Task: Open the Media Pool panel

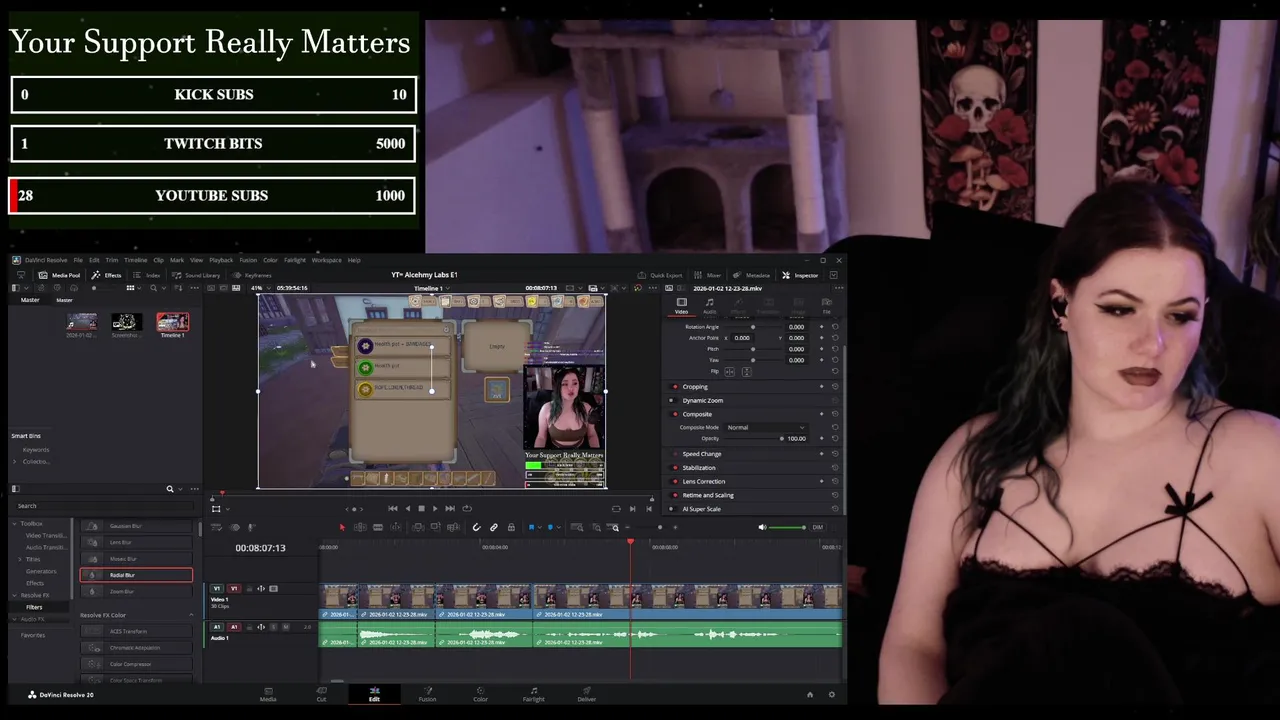Action: pos(60,275)
